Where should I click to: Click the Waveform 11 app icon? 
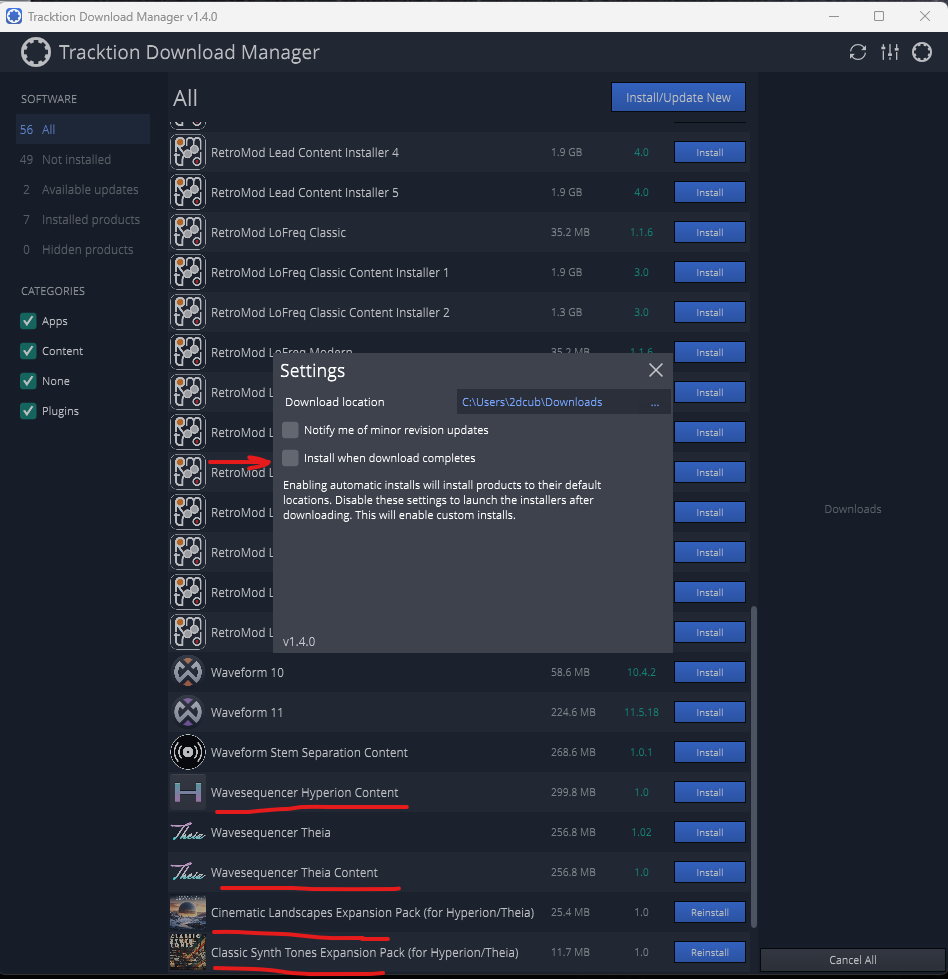click(188, 712)
